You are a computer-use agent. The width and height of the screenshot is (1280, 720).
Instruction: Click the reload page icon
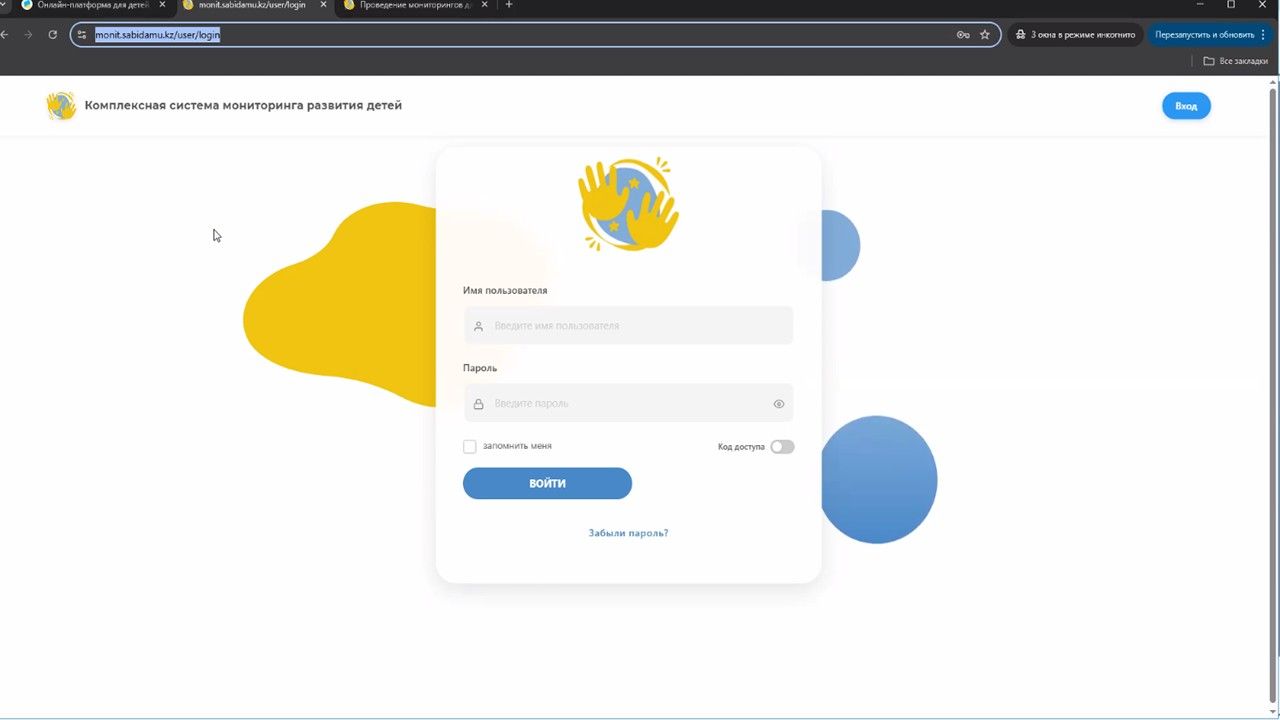pos(53,35)
